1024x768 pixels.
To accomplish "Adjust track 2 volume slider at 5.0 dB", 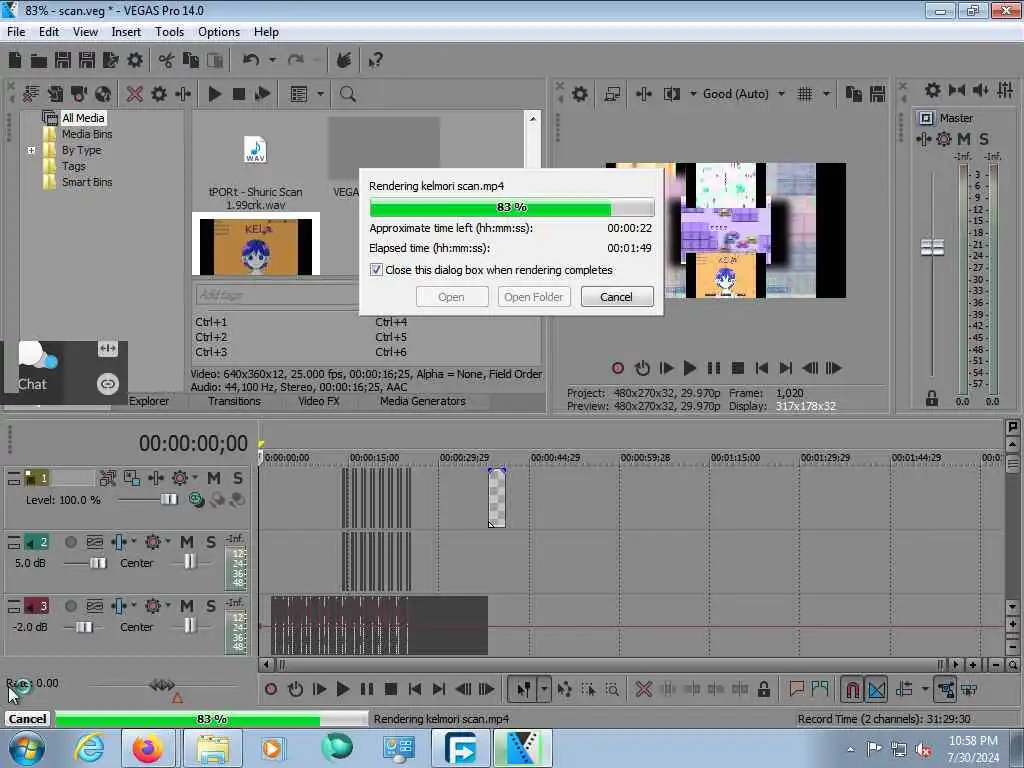I will (x=98, y=563).
